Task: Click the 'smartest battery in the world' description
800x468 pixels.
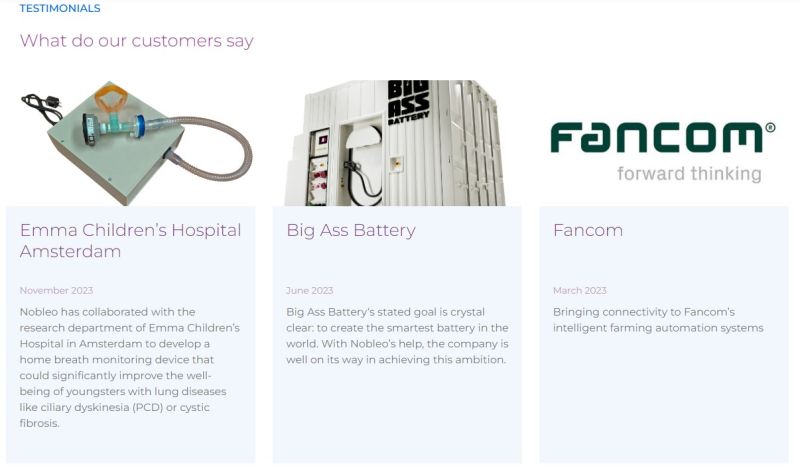Action: point(397,335)
